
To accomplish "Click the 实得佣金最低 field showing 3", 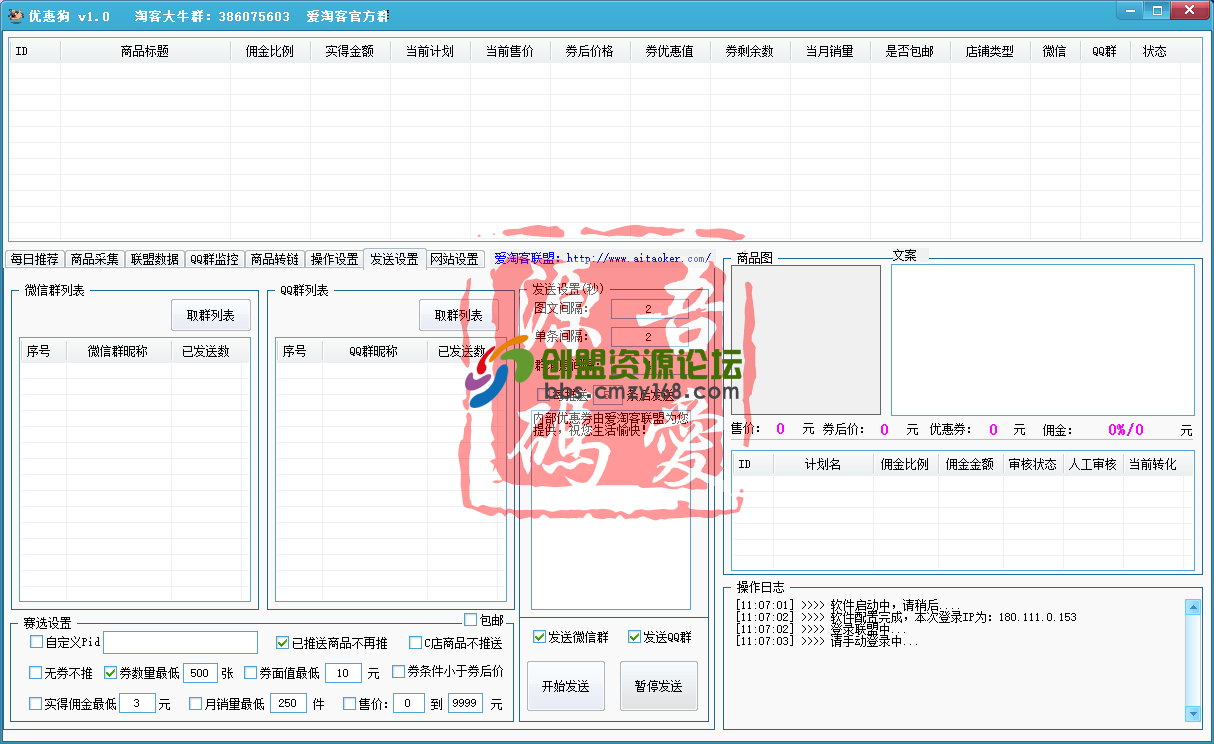I will tap(137, 704).
